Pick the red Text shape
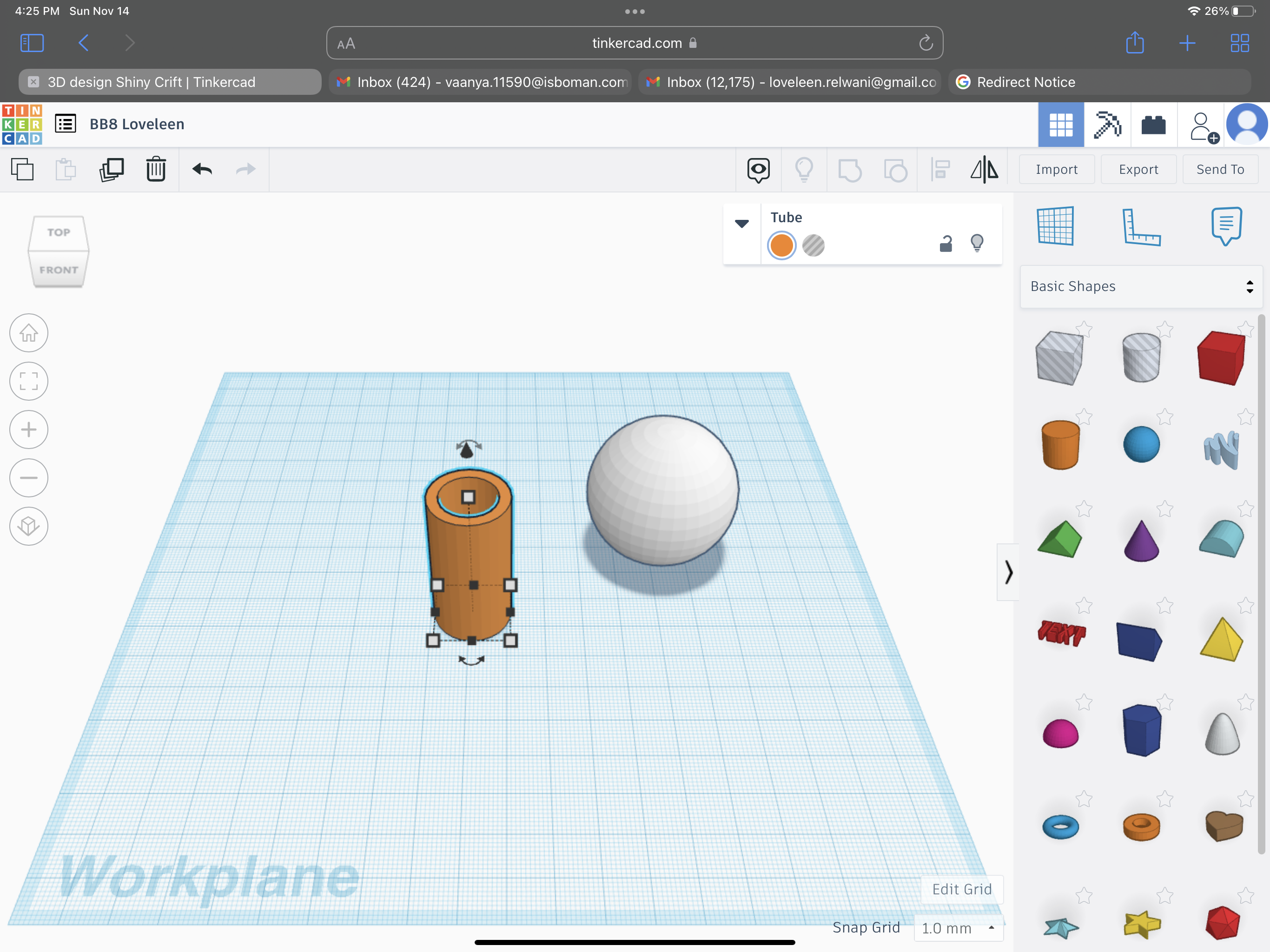 pyautogui.click(x=1061, y=633)
